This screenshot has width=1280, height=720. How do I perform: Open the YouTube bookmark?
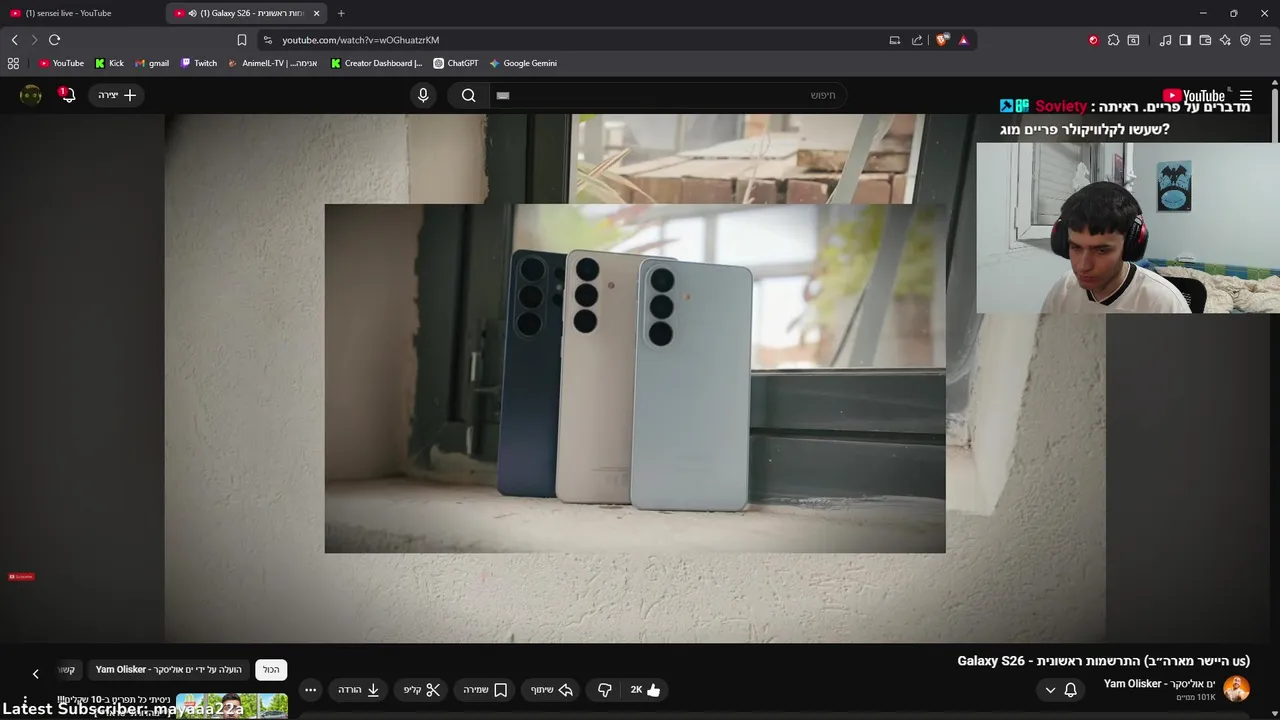61,63
